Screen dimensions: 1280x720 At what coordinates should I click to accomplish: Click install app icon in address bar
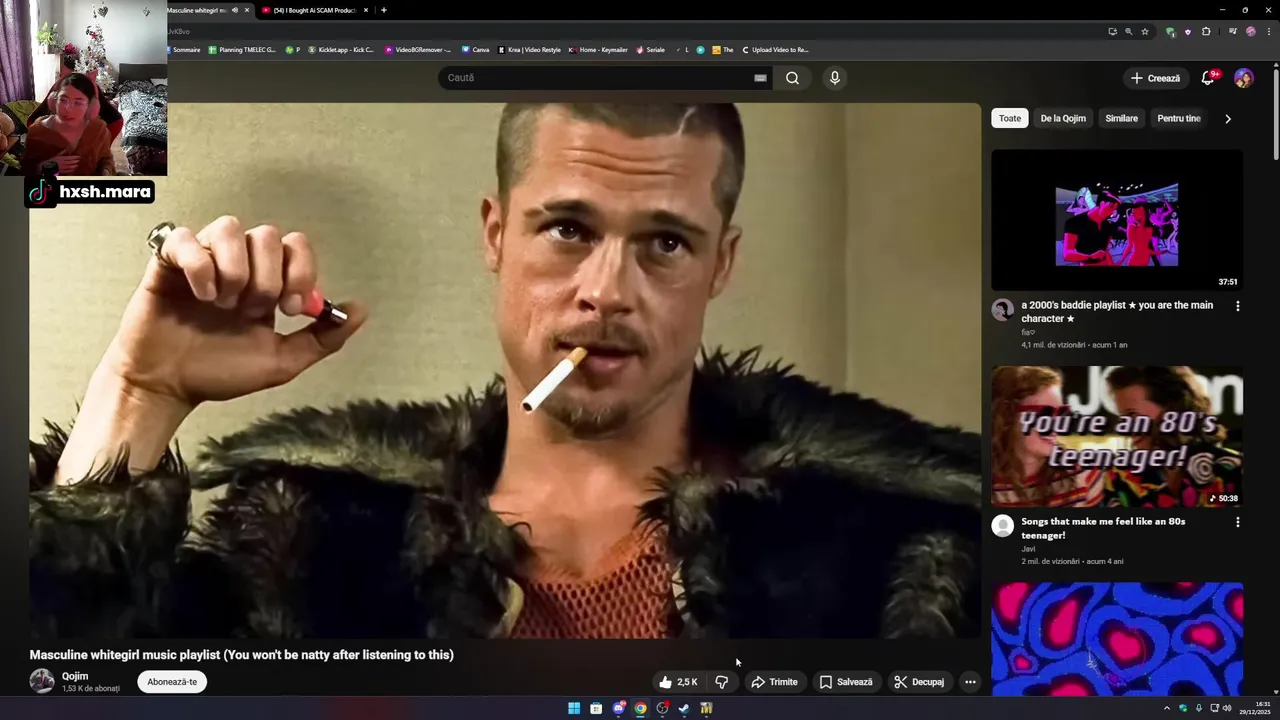tap(1112, 32)
